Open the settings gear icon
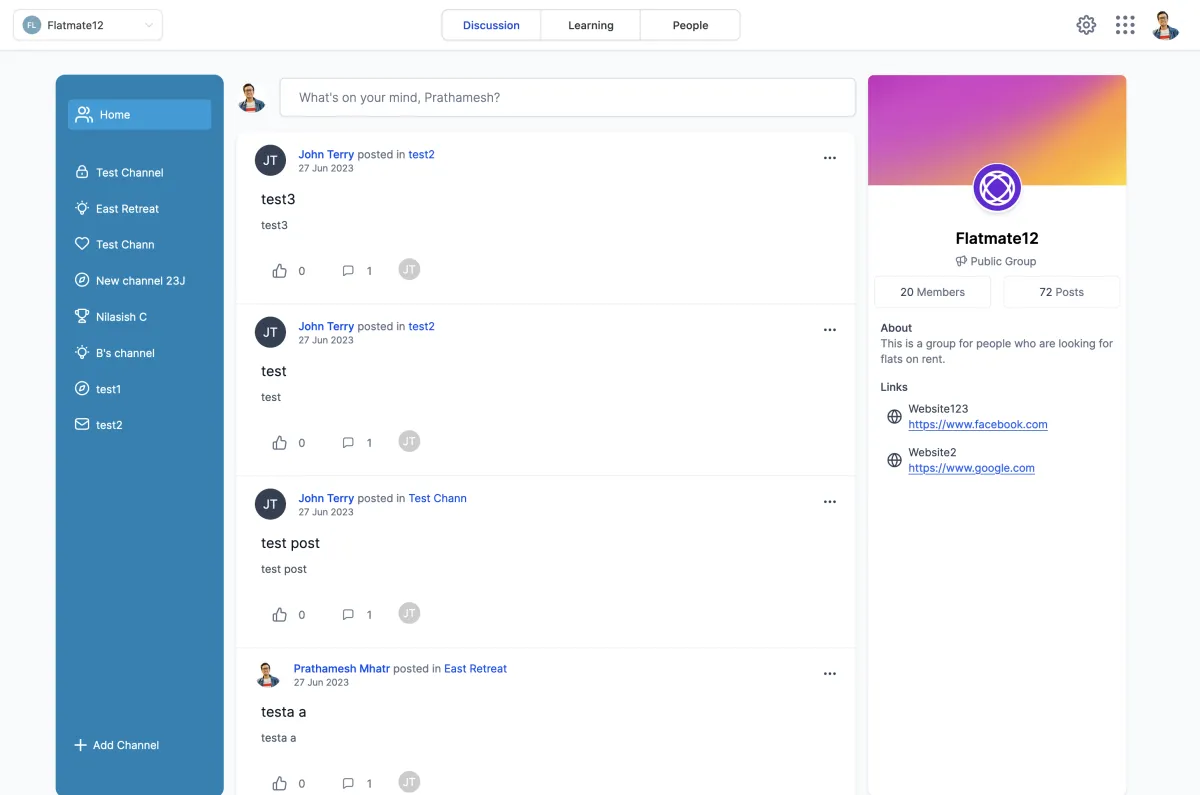Viewport: 1200px width, 795px height. pyautogui.click(x=1086, y=25)
